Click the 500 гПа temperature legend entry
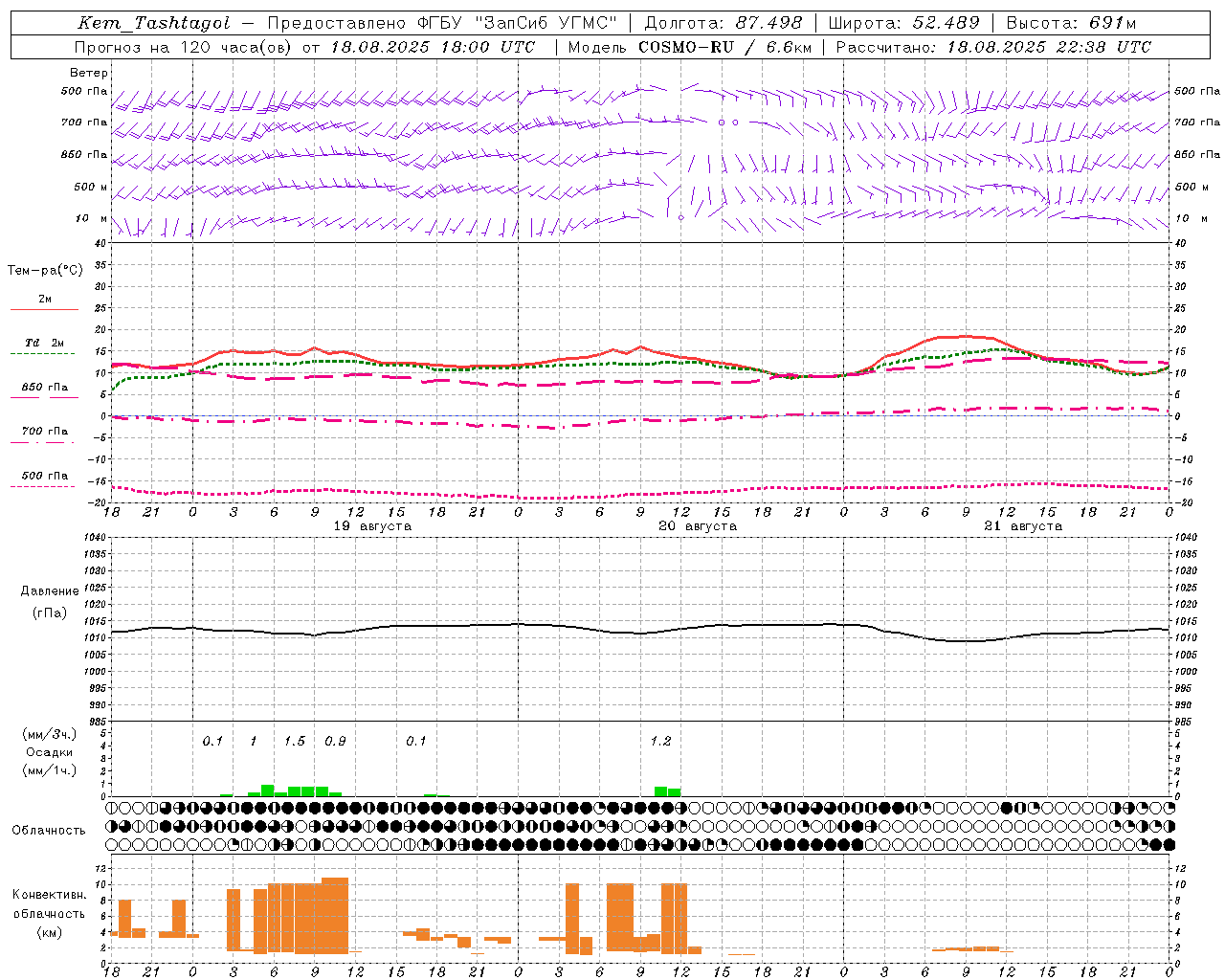 click(44, 476)
